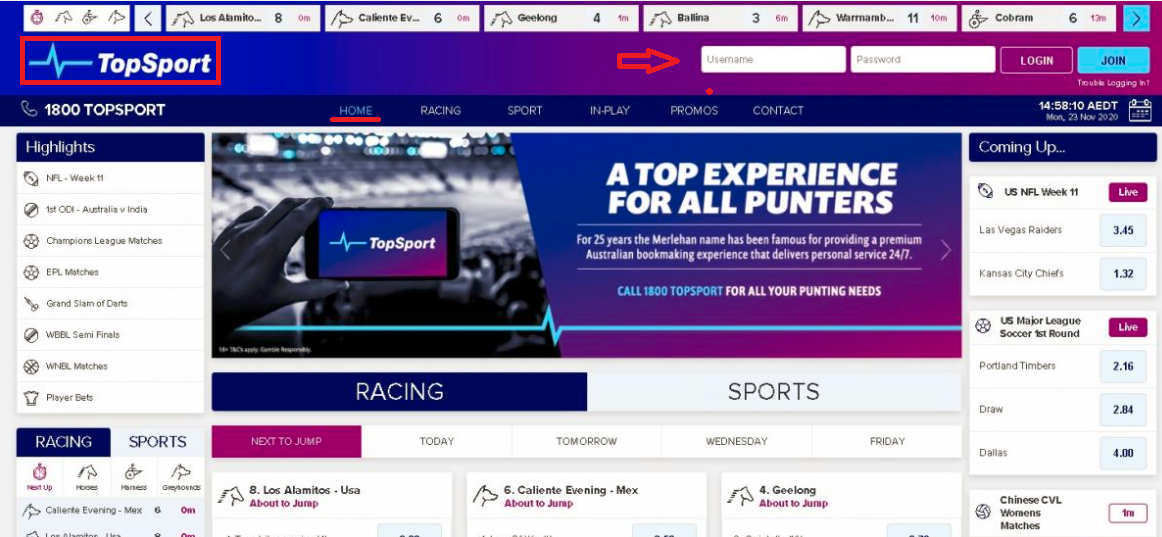Show next banner slide
1162x537 pixels.
pyautogui.click(x=946, y=250)
